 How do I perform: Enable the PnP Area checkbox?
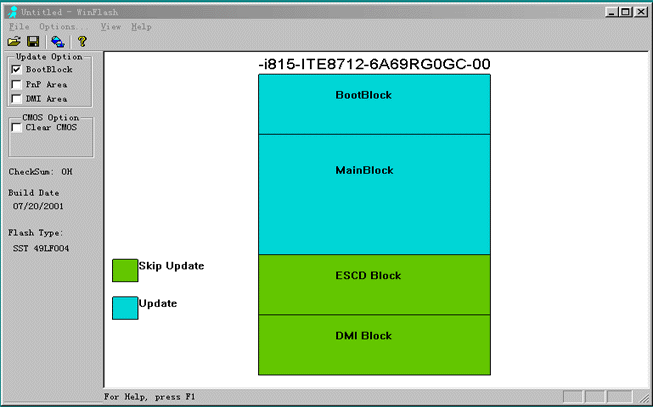pos(16,84)
